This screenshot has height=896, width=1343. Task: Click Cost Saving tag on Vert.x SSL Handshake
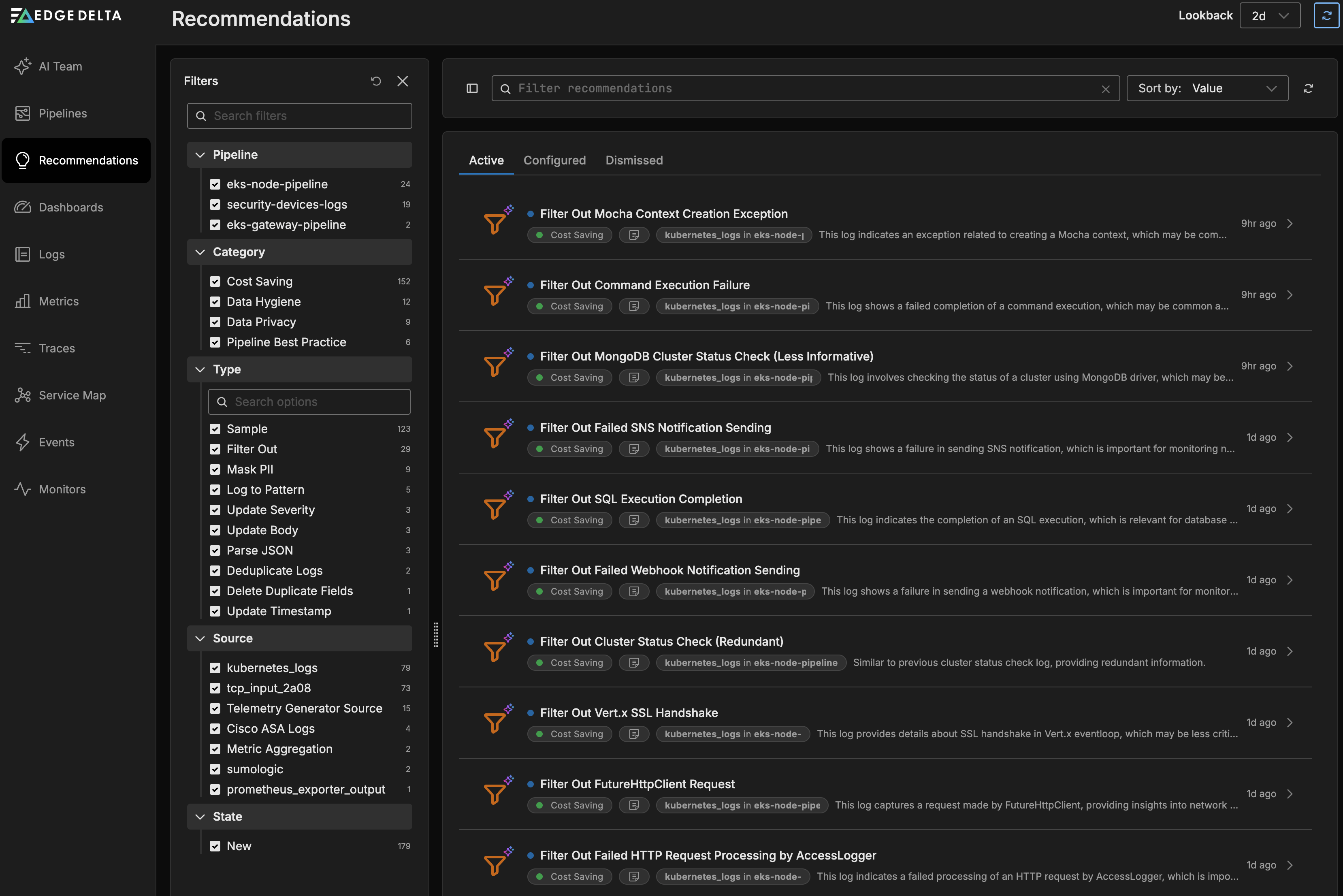(x=569, y=734)
